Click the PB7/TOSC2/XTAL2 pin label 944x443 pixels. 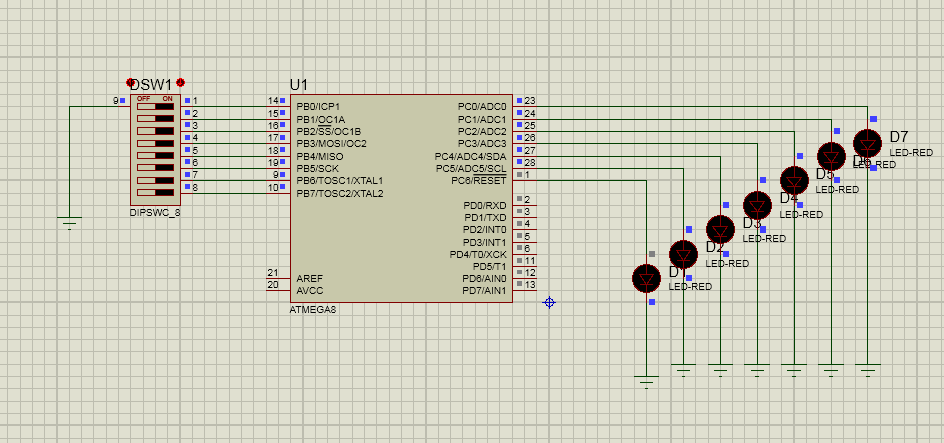[340, 194]
